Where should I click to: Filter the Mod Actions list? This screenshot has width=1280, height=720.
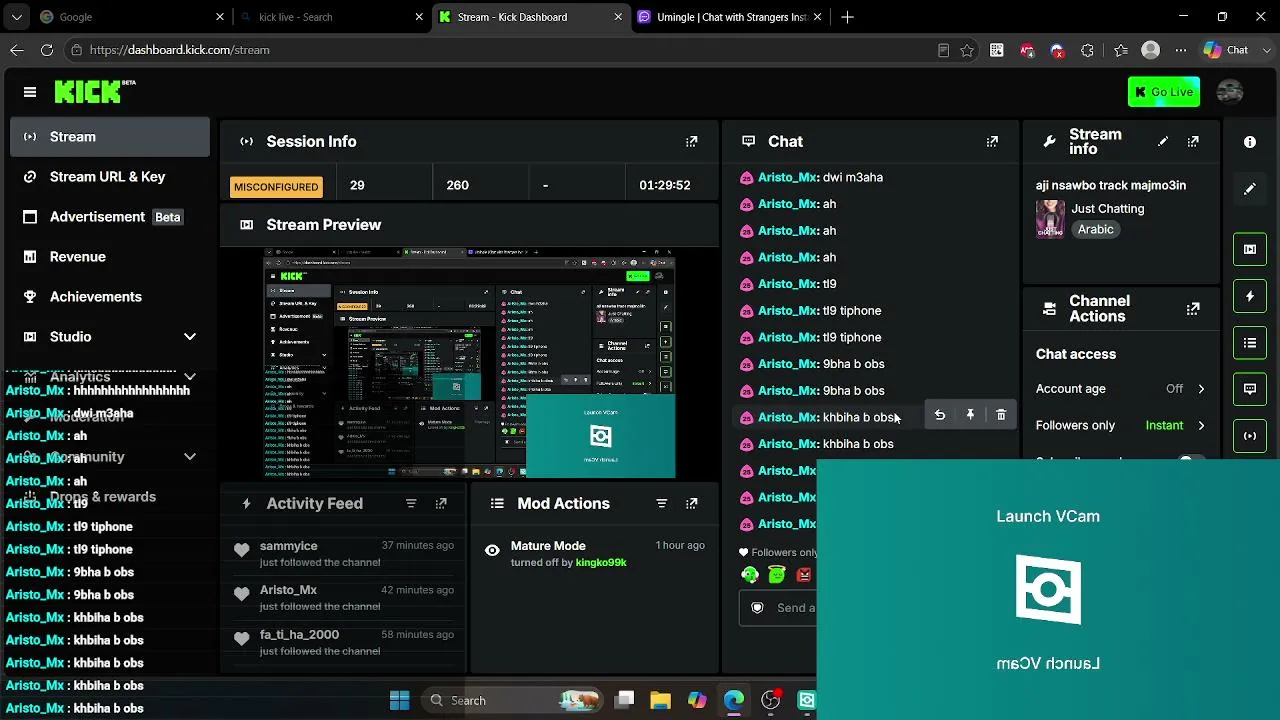click(661, 504)
